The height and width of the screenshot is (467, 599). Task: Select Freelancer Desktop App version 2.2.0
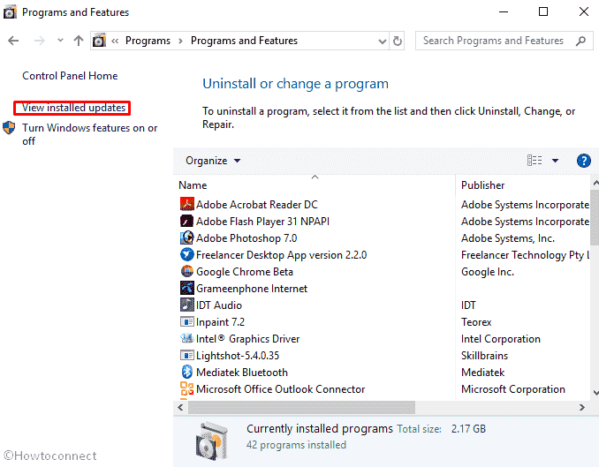point(281,255)
